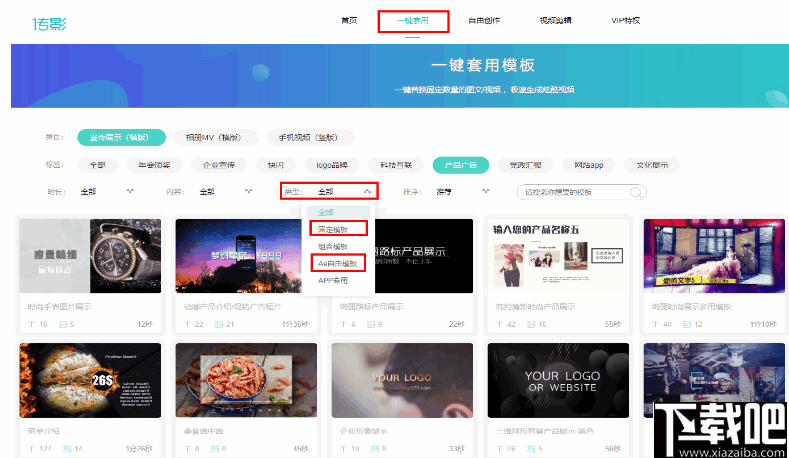
Task: Go to the 首页 home tab
Action: 349,21
